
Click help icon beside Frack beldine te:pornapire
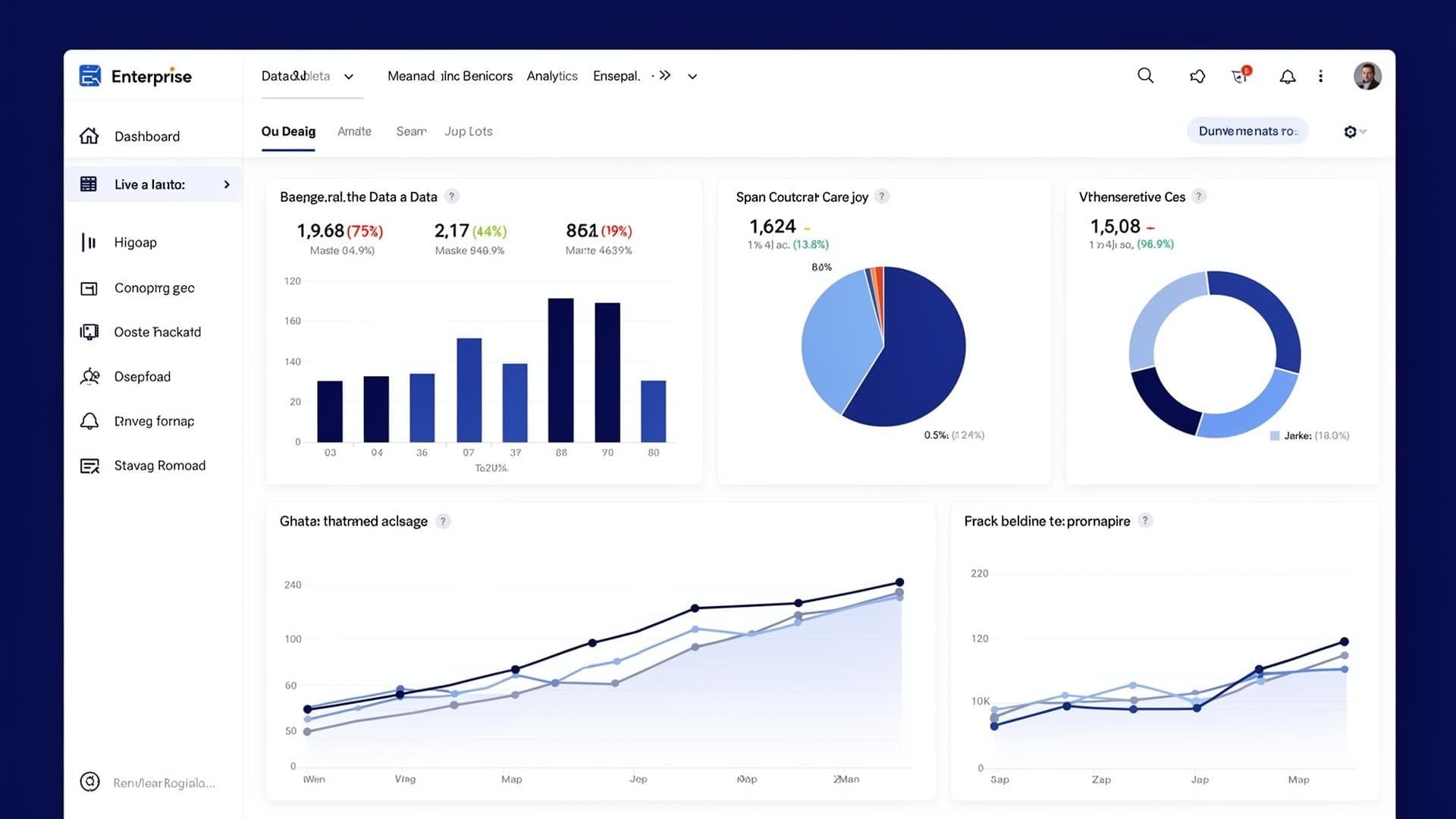click(x=1145, y=520)
